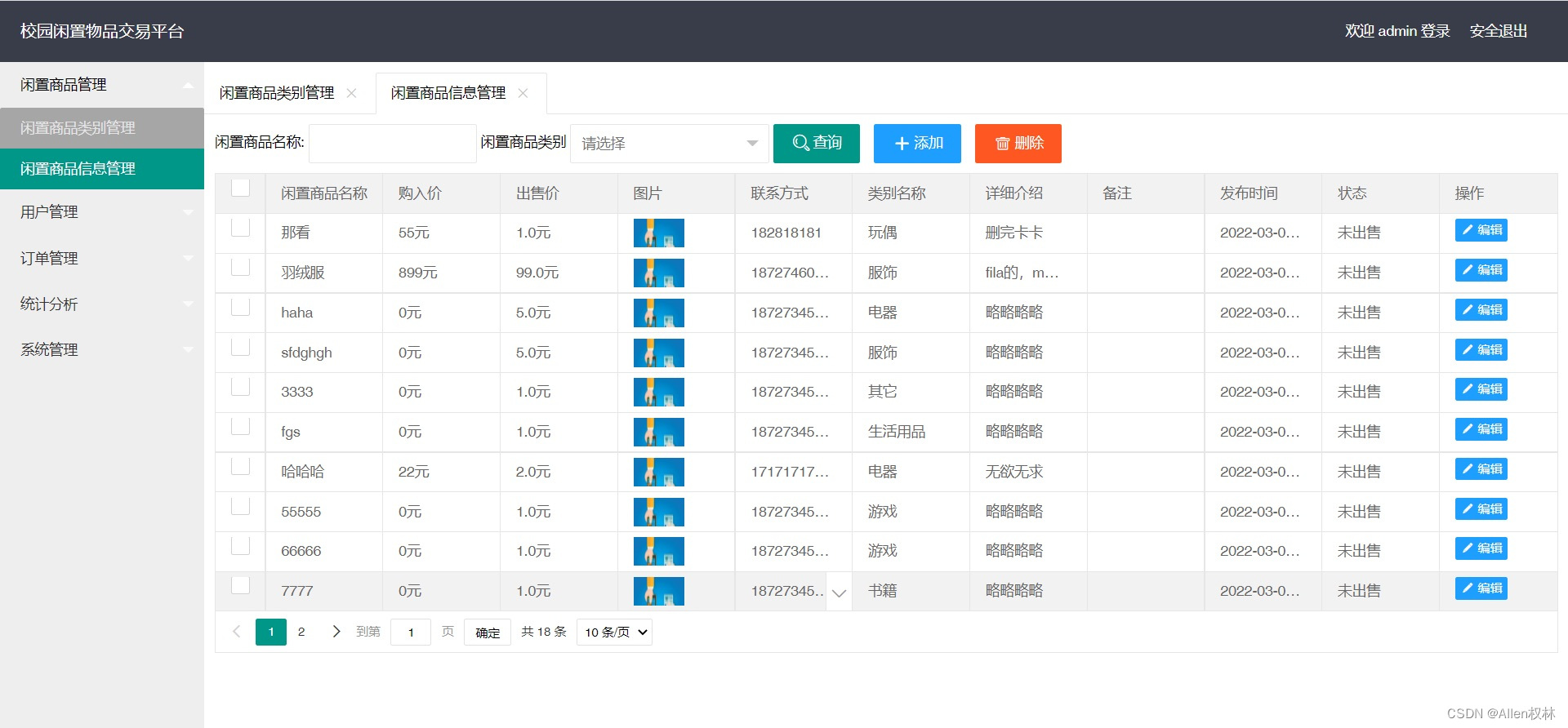The width and height of the screenshot is (1568, 728).
Task: Open the image thumbnail for 55555
Action: coord(659,512)
